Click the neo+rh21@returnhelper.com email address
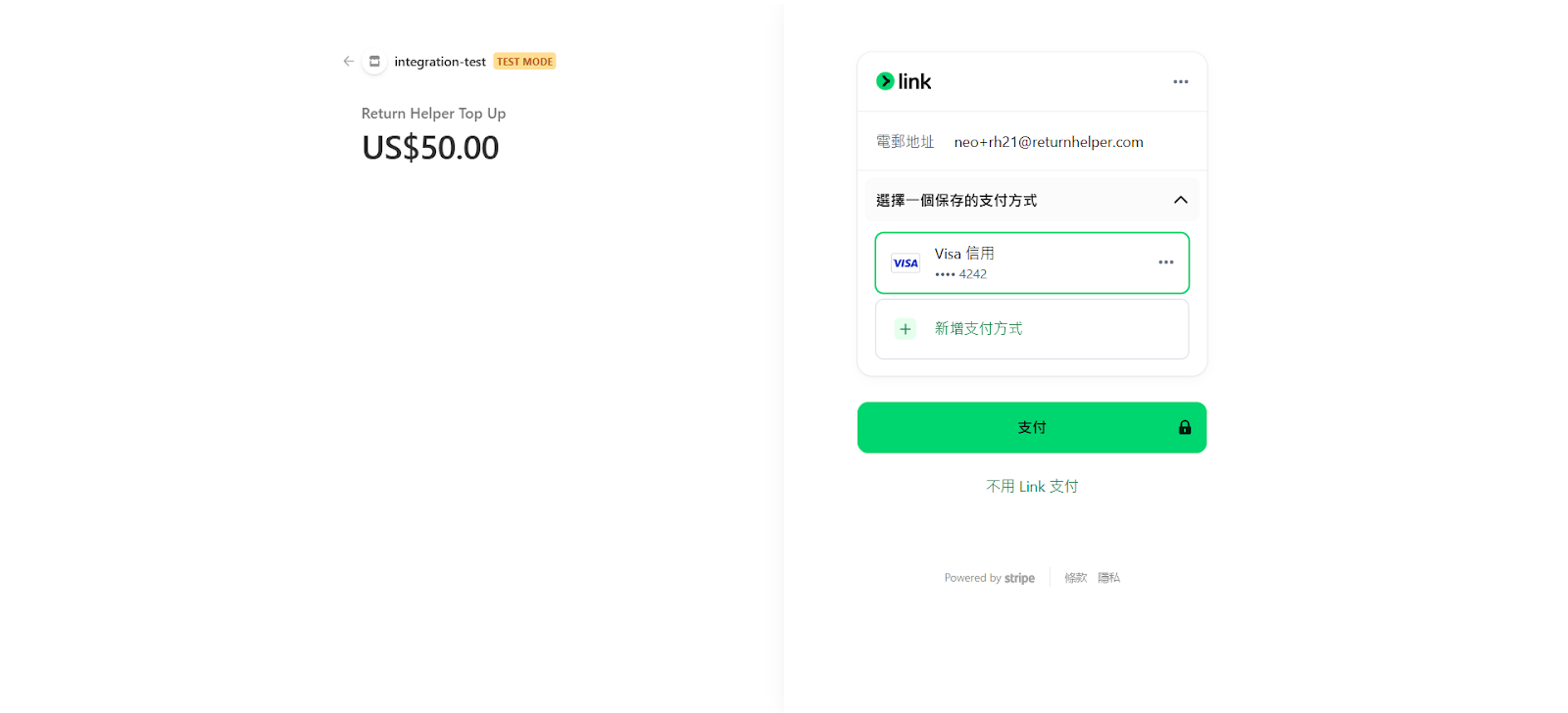 tap(1049, 142)
